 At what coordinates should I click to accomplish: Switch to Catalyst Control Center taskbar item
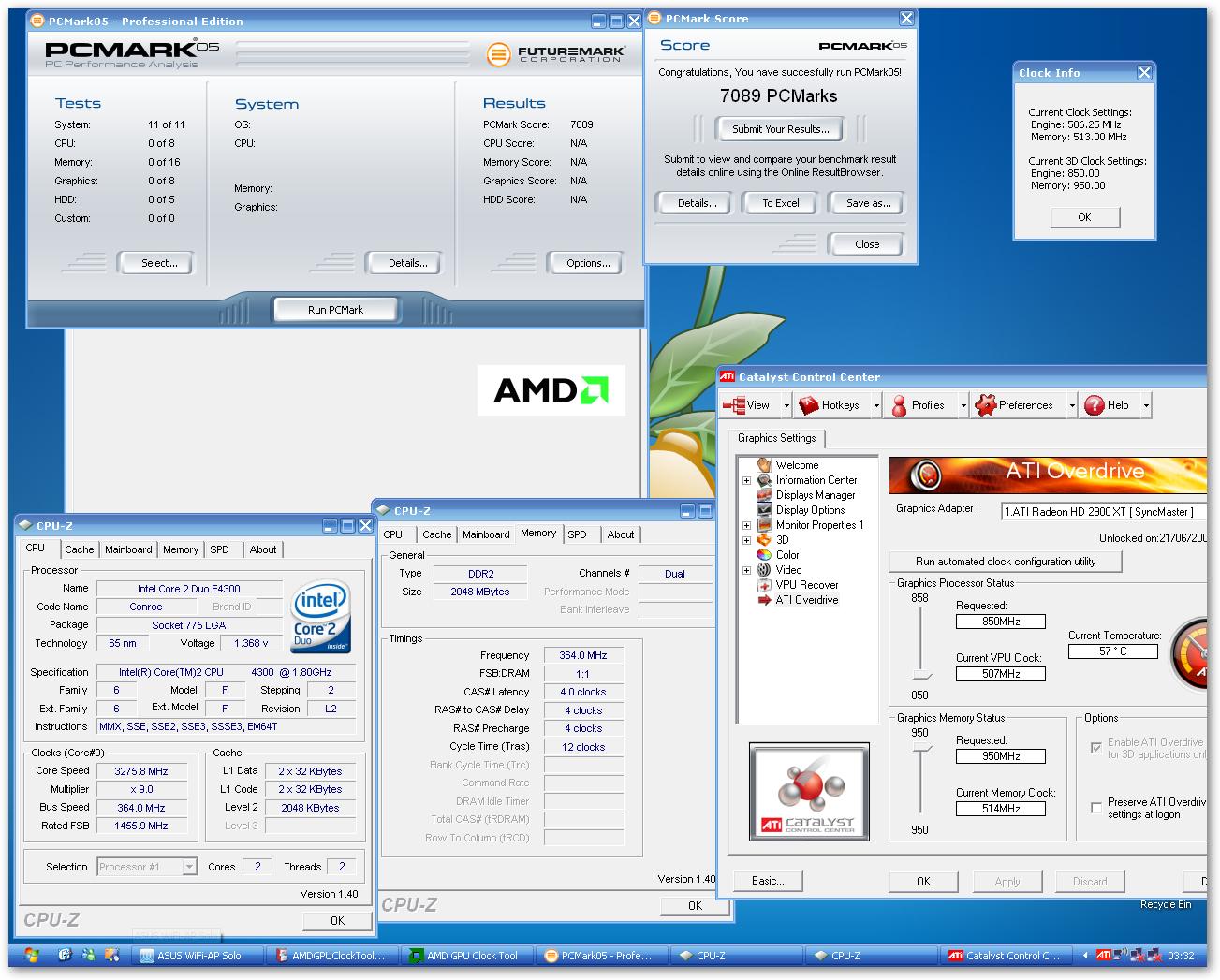pyautogui.click(x=1007, y=956)
